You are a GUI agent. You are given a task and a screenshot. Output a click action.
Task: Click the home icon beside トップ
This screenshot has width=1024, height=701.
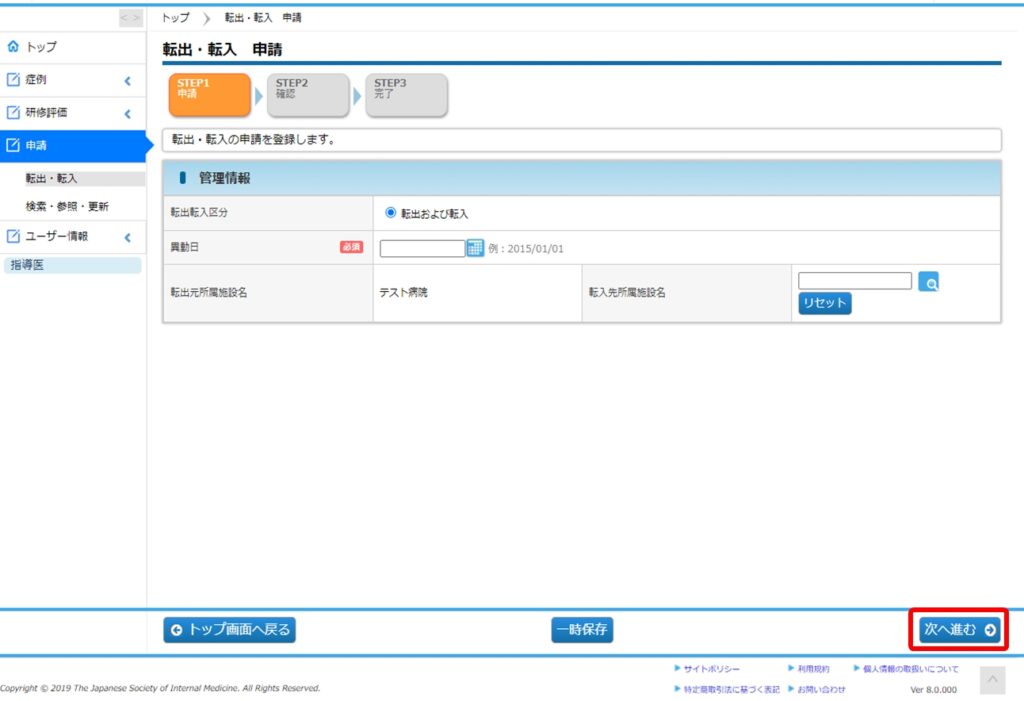click(x=13, y=47)
